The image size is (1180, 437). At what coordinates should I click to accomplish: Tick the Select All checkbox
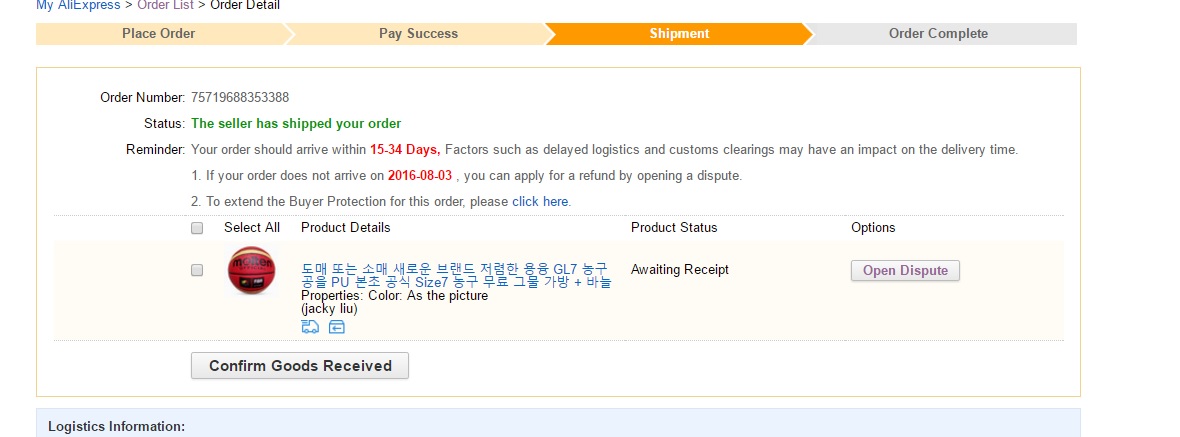click(197, 228)
